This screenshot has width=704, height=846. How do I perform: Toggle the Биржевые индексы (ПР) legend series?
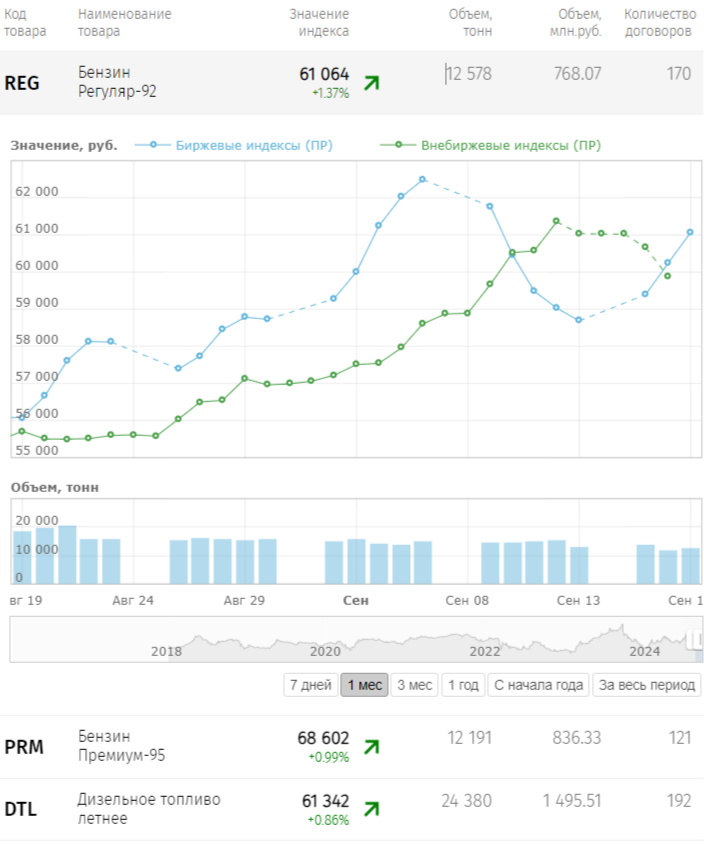click(x=234, y=145)
